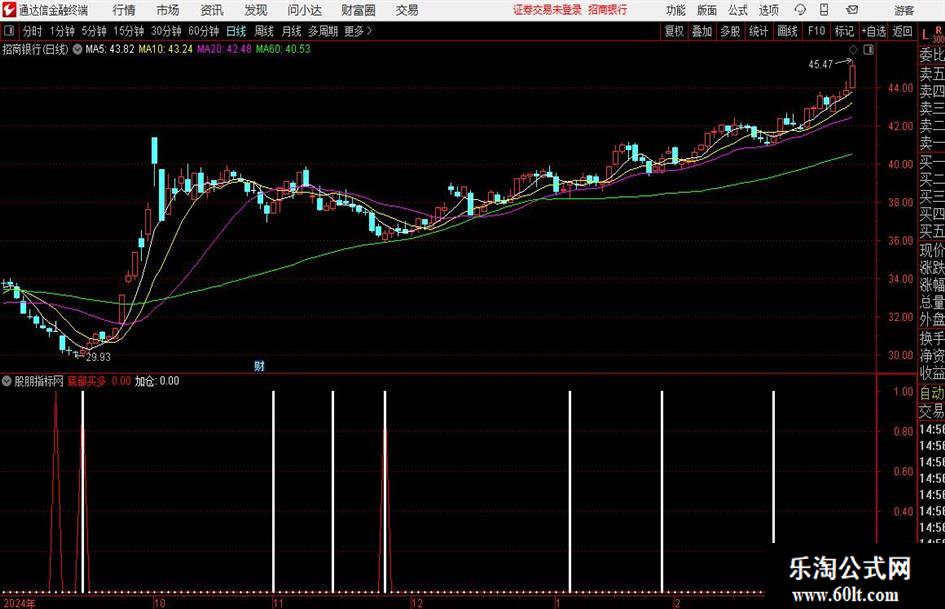Toggle the left panel icon beside 分时
The width and height of the screenshot is (945, 609).
(8, 31)
